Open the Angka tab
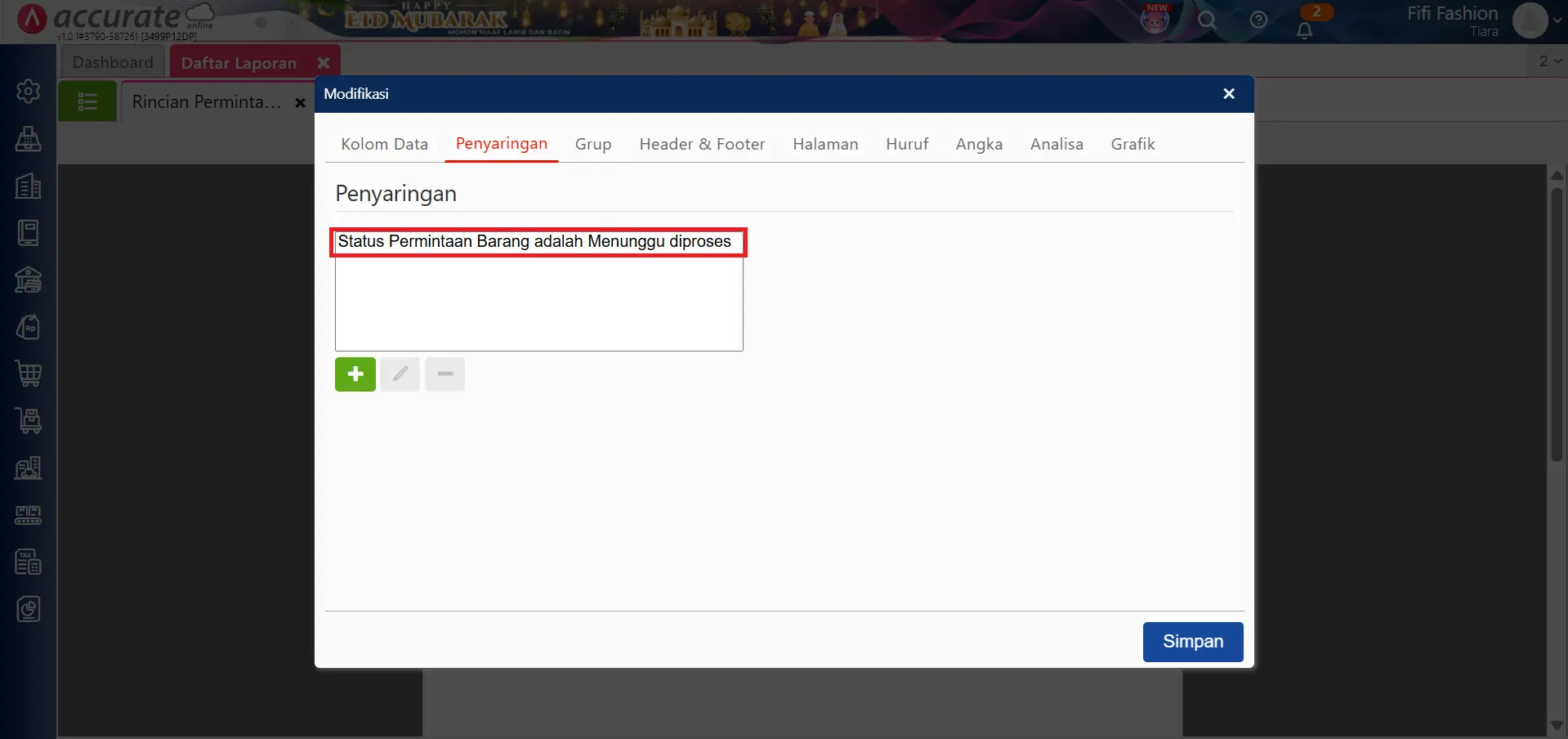 click(979, 144)
